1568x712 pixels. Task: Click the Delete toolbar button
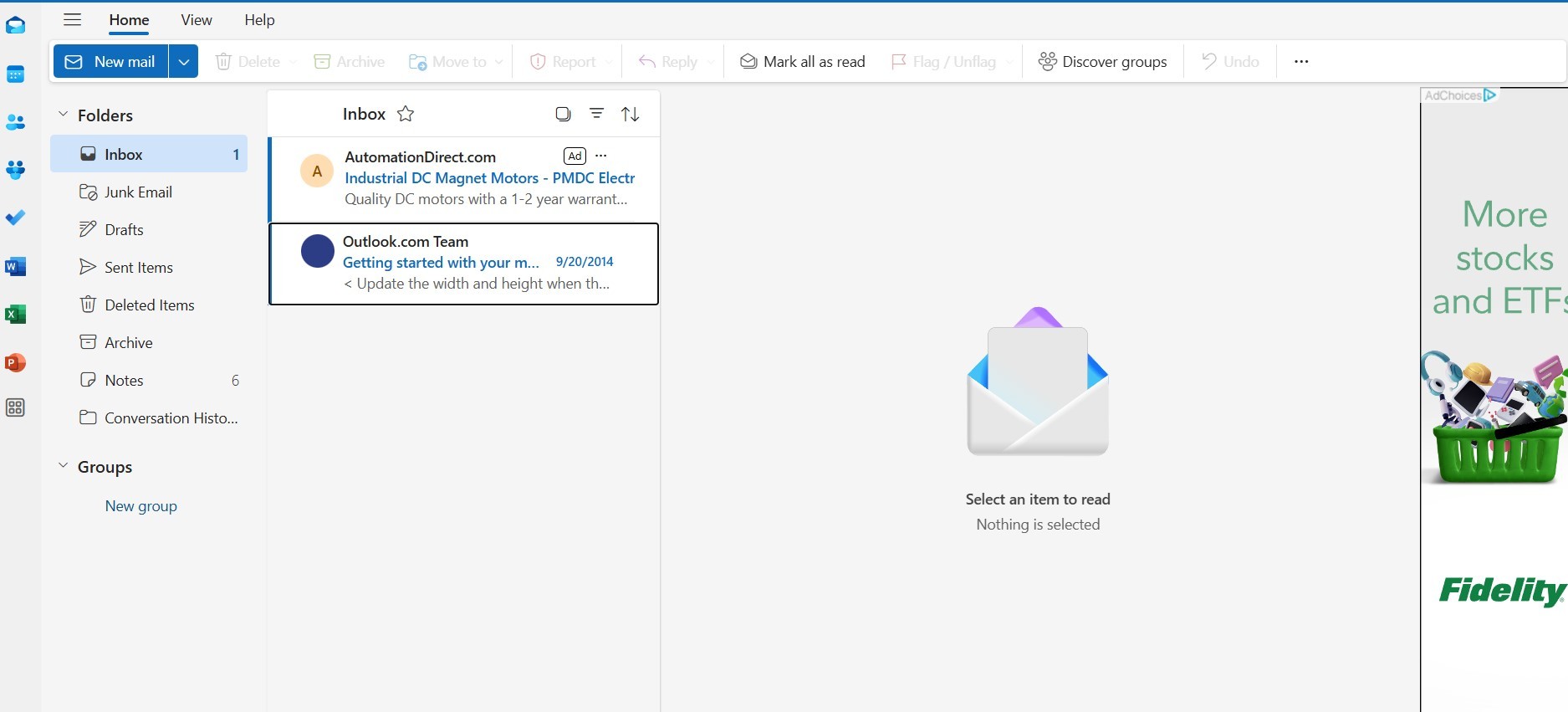(x=248, y=61)
